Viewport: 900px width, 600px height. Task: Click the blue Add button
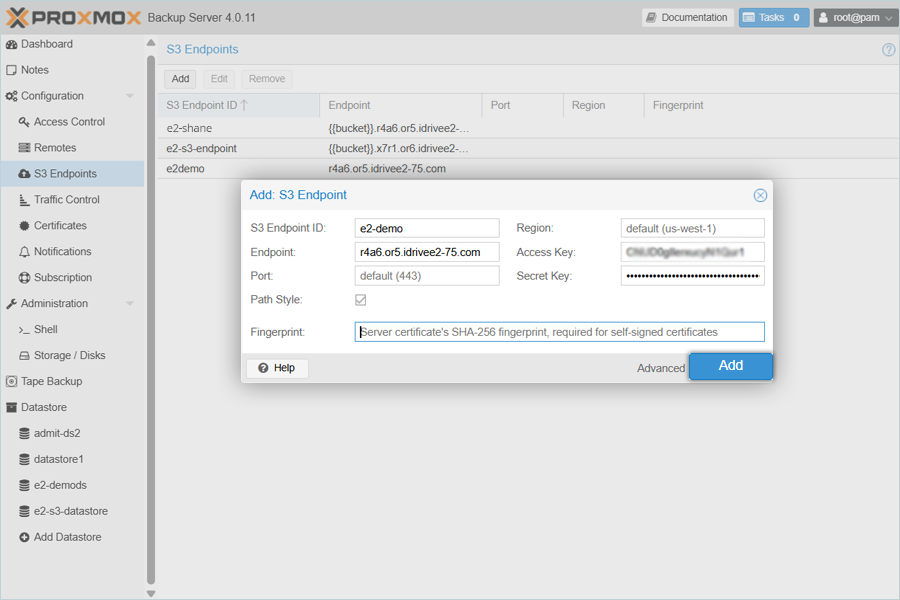tap(730, 366)
